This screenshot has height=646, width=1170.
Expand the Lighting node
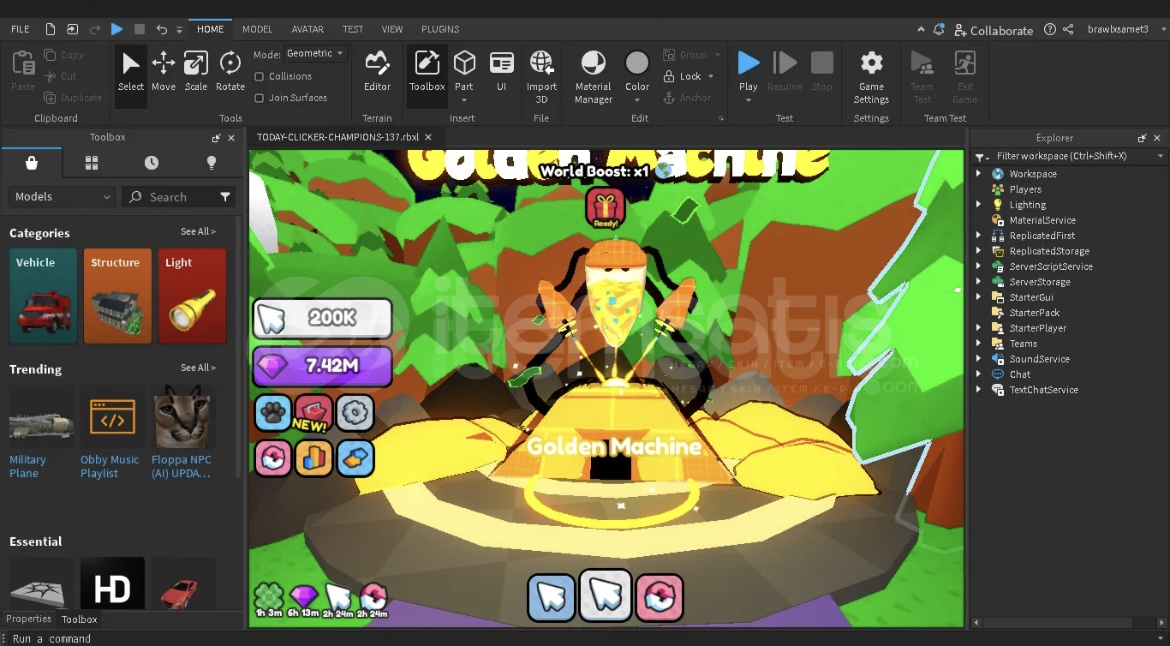(x=978, y=204)
